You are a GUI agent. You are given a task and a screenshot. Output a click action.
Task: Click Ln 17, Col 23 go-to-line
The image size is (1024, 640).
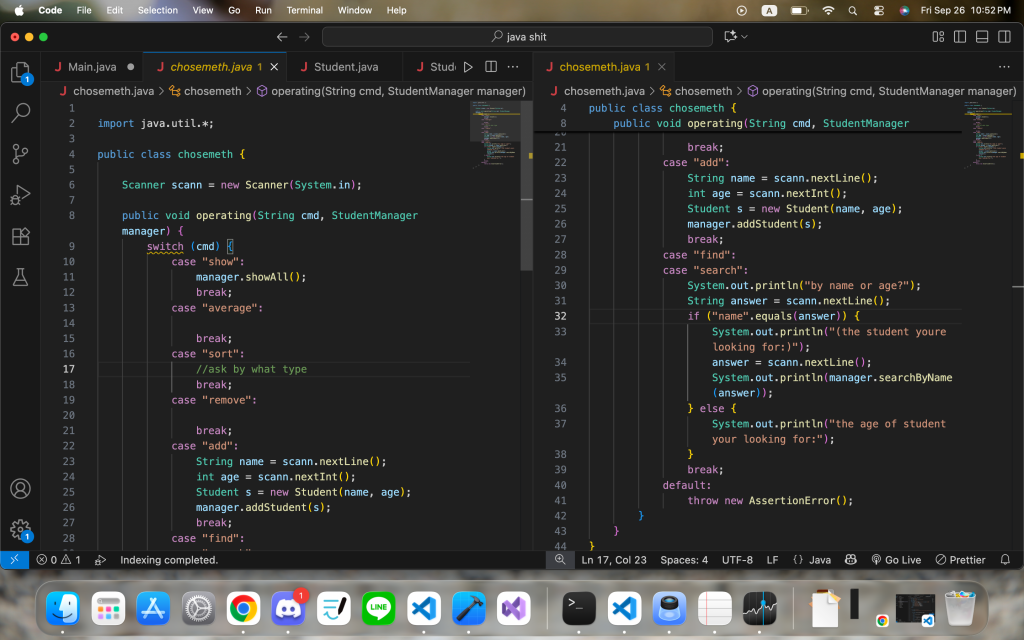click(x=613, y=560)
